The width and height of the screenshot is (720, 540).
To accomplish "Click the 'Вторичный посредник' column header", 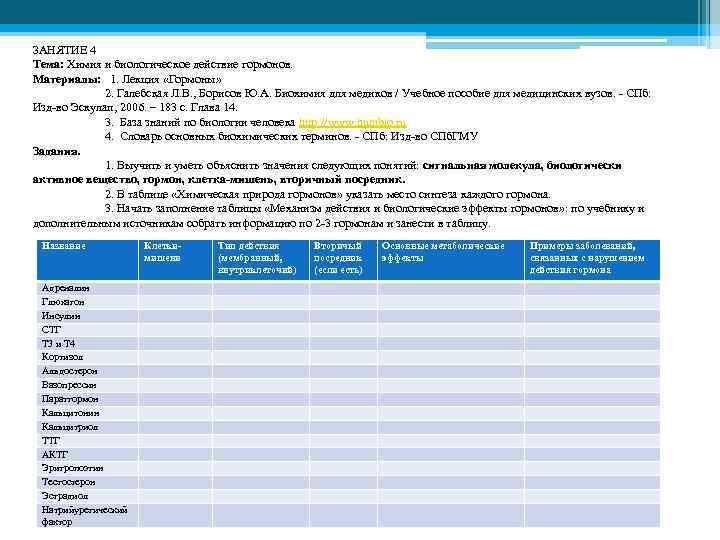I will coord(343,260).
